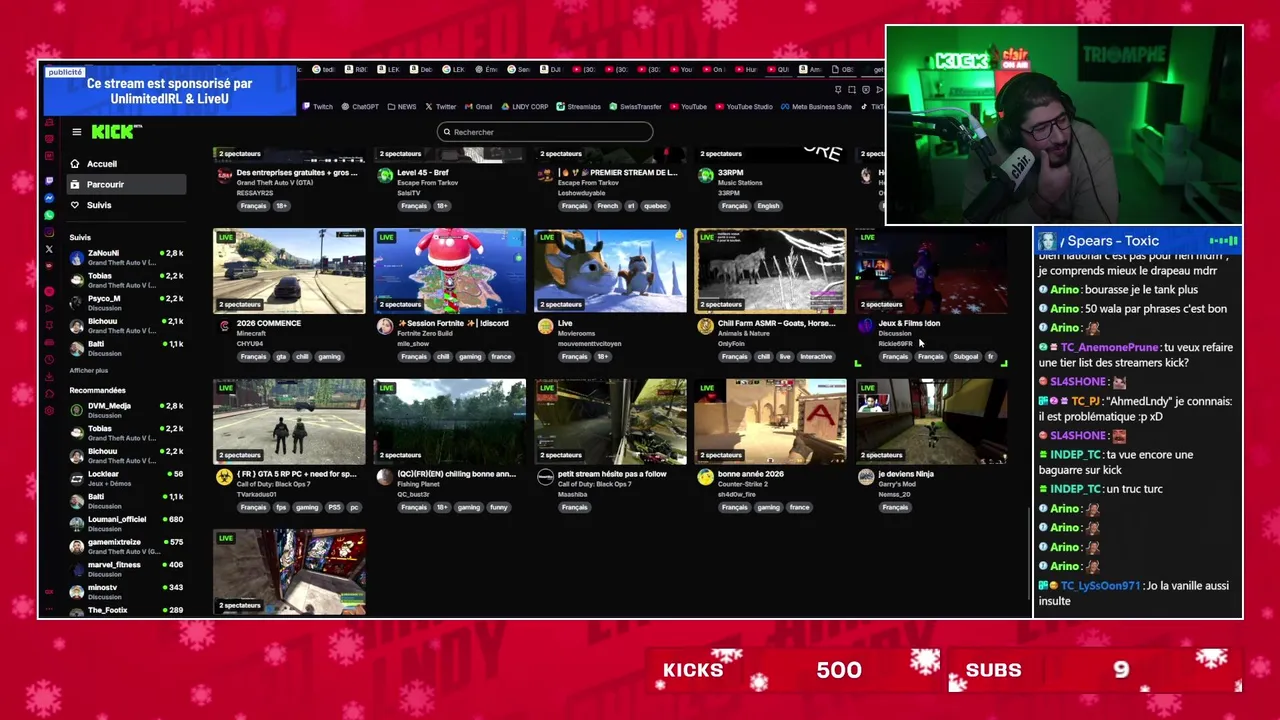
Task: Select PS5 tag under GTA 5 RP
Action: pyautogui.click(x=334, y=507)
